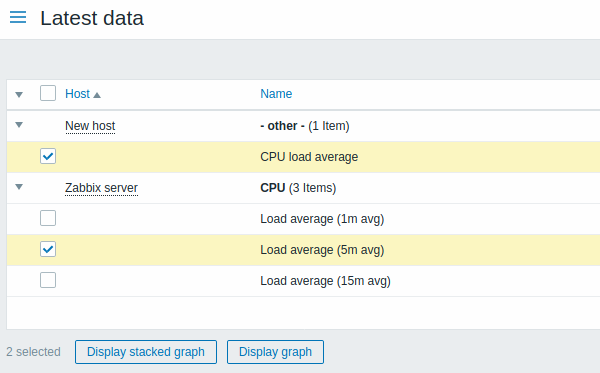Check the Load average (15m avg) checkbox
Image resolution: width=600 pixels, height=373 pixels.
click(48, 280)
